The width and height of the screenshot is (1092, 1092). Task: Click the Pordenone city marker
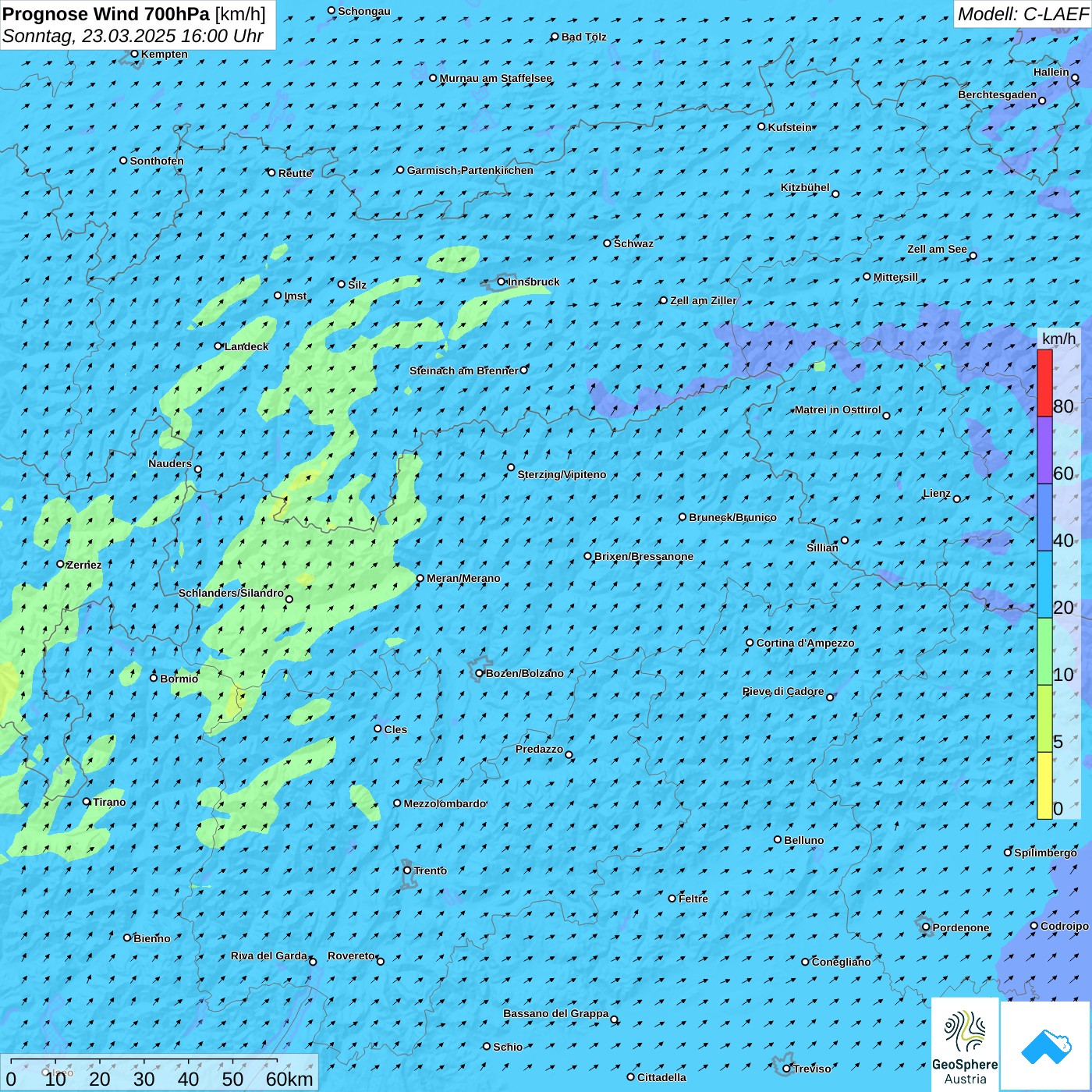927,927
